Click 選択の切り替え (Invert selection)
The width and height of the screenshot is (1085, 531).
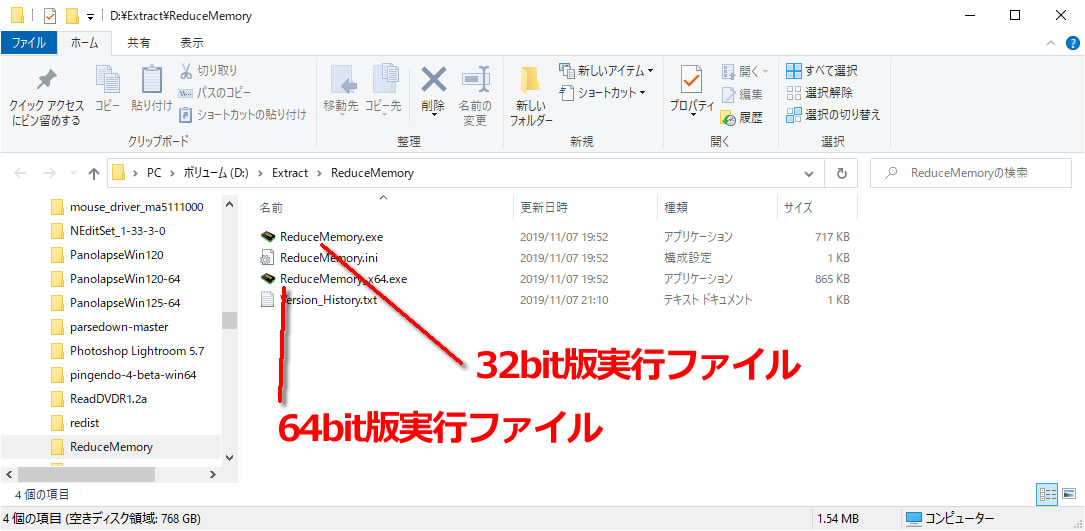pos(833,115)
